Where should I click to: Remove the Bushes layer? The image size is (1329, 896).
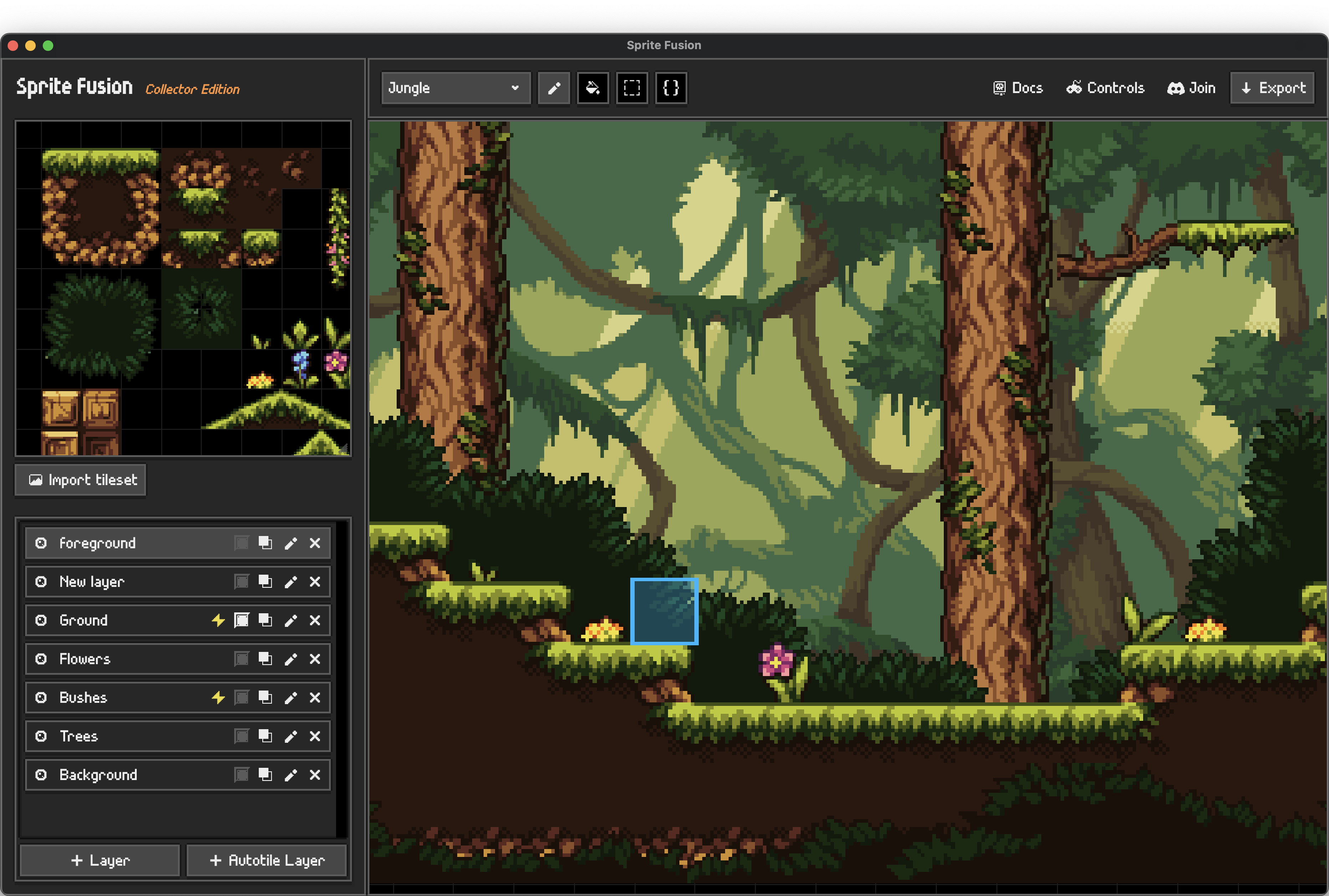pos(315,698)
